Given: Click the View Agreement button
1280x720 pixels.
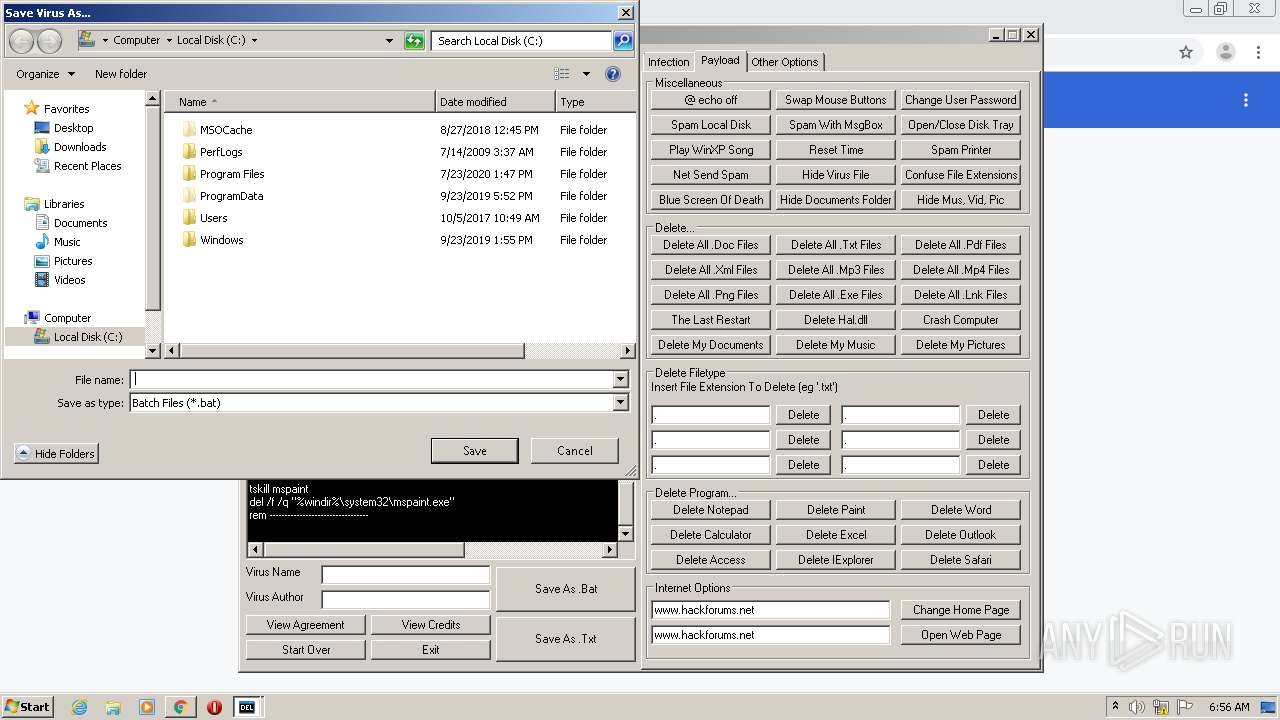Looking at the screenshot, I should [306, 625].
